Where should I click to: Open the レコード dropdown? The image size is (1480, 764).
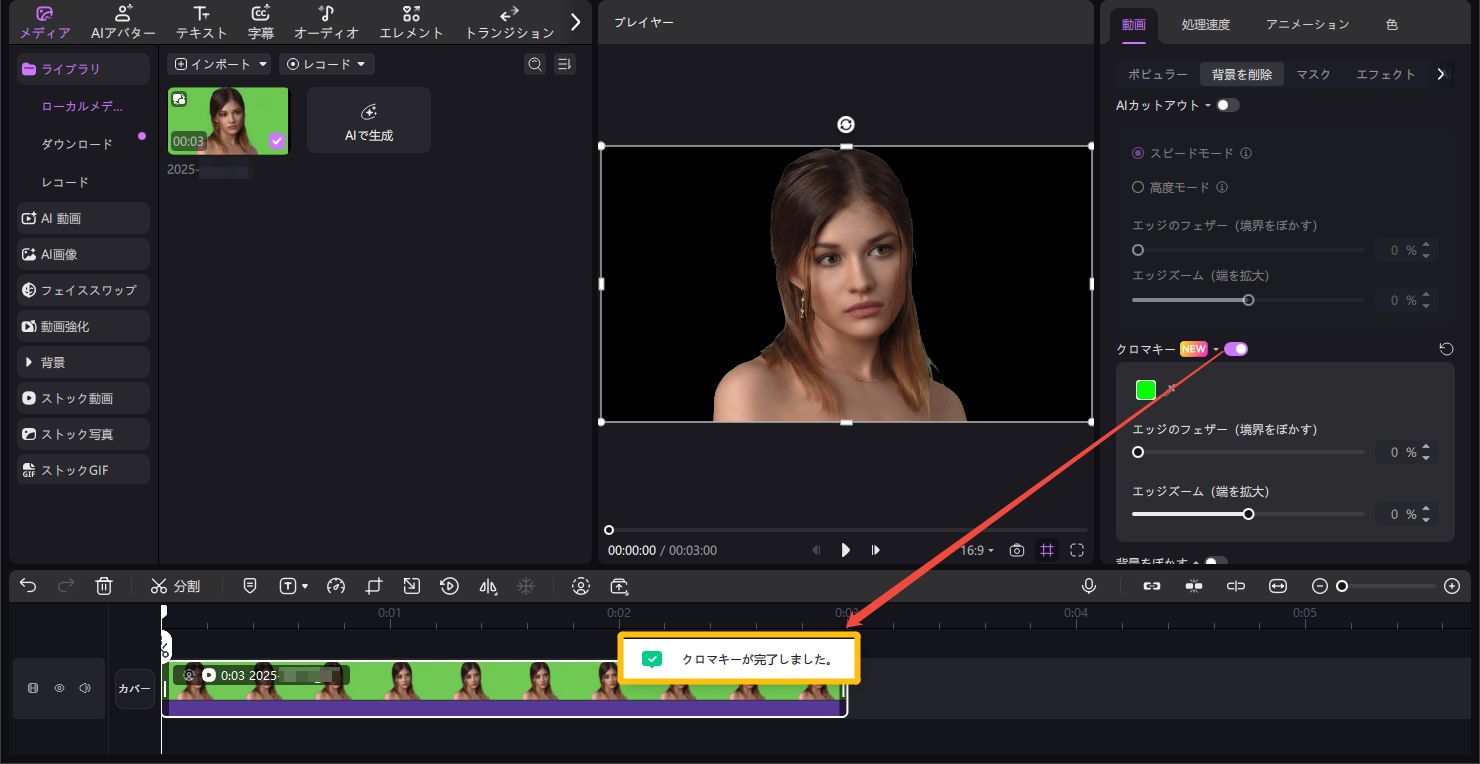pos(326,64)
